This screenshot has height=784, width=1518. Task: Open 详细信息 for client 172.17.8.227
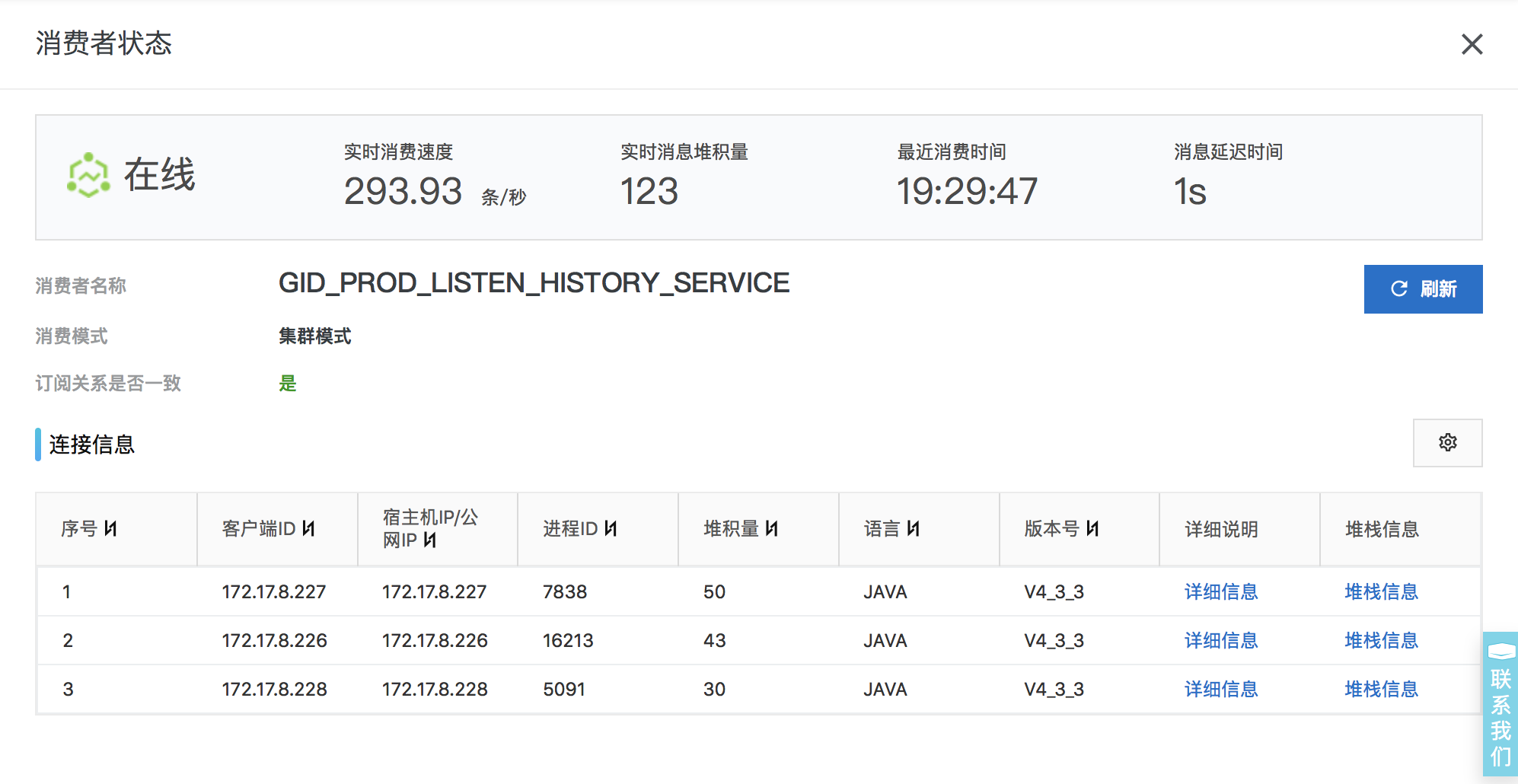tap(1221, 591)
